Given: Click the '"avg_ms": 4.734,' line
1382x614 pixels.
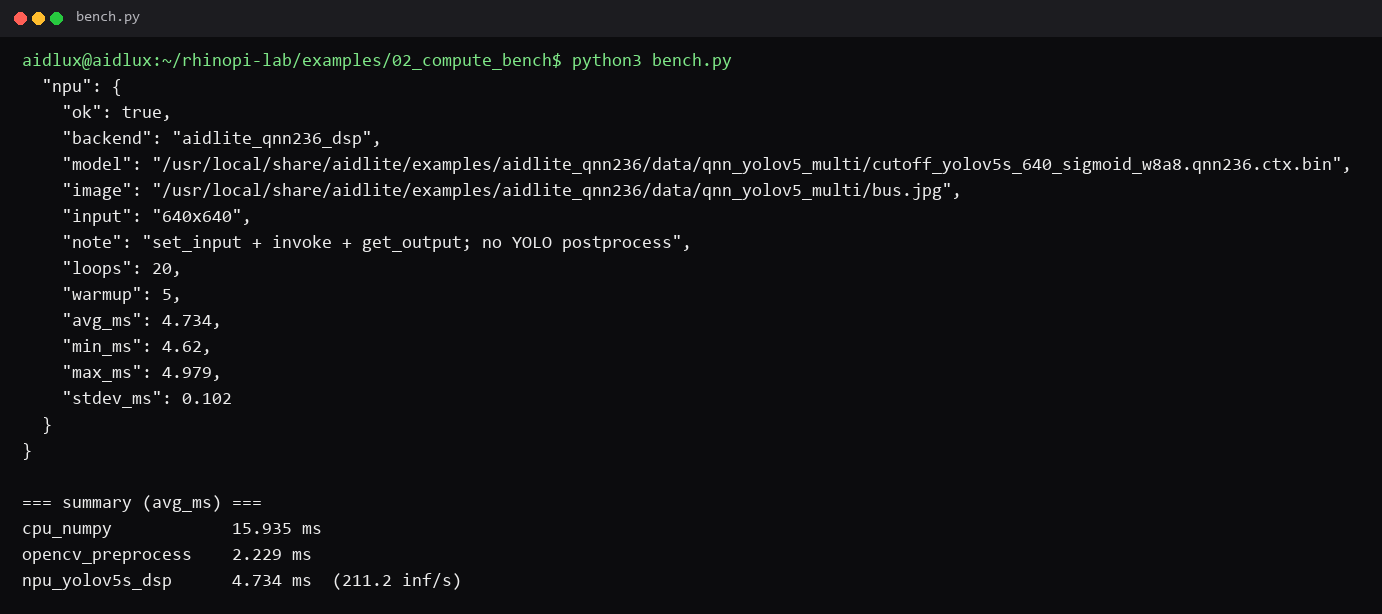Looking at the screenshot, I should [142, 321].
